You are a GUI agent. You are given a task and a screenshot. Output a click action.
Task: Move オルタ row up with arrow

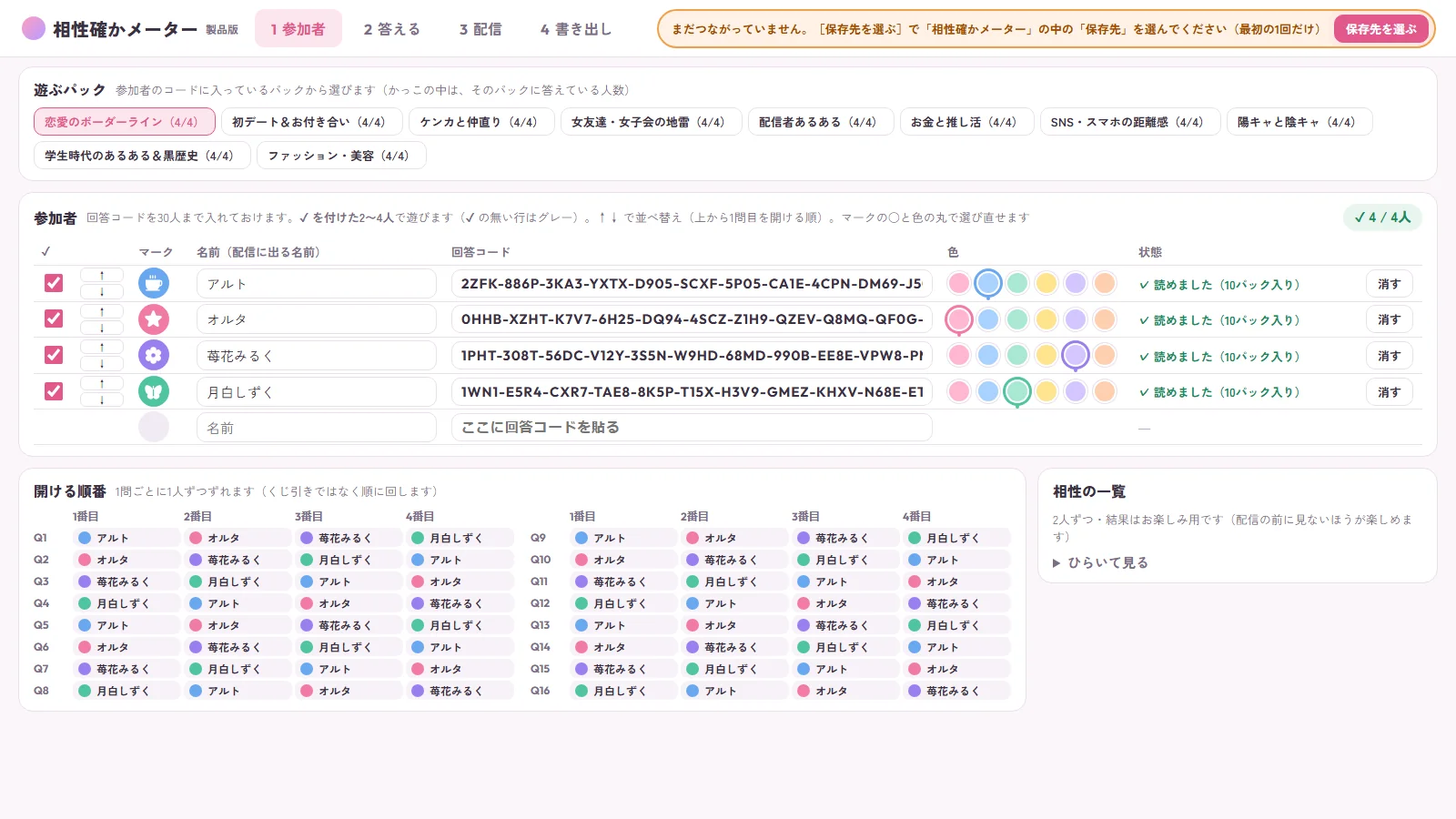[102, 312]
